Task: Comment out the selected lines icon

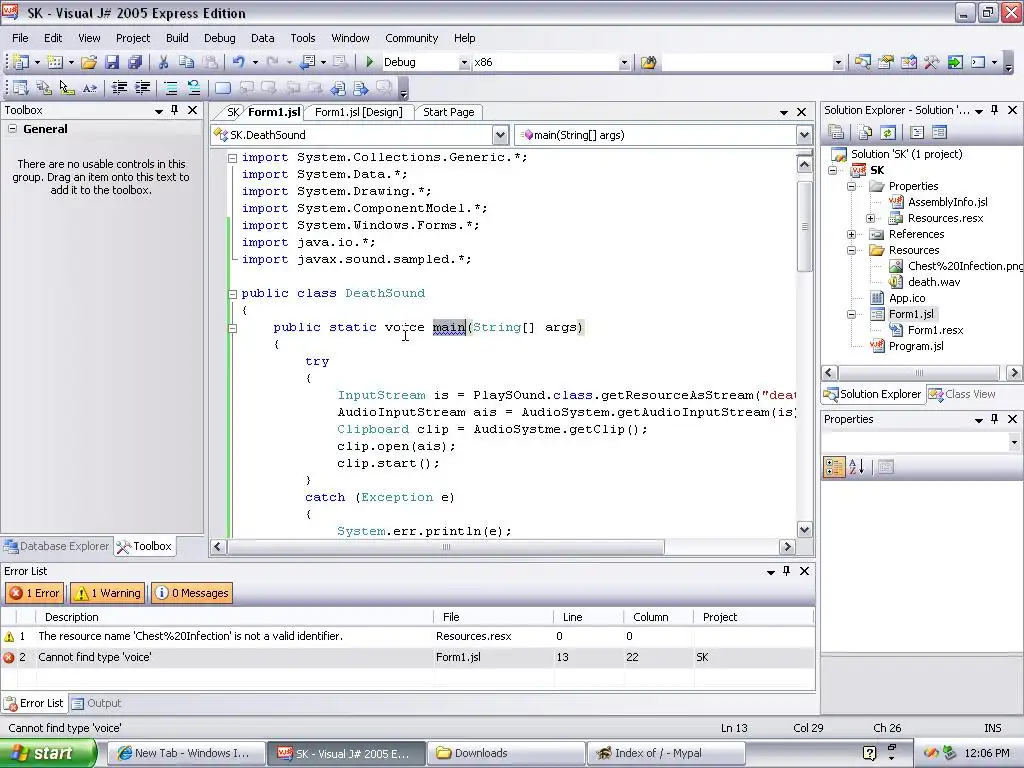Action: point(170,88)
